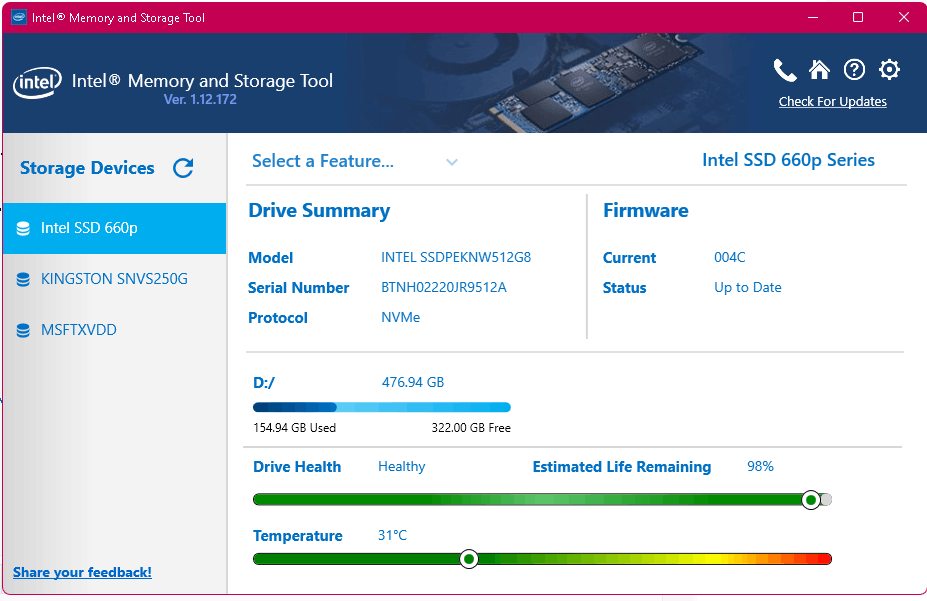The width and height of the screenshot is (927, 601).
Task: Click the Estimated Life Remaining label
Action: pyautogui.click(x=622, y=467)
